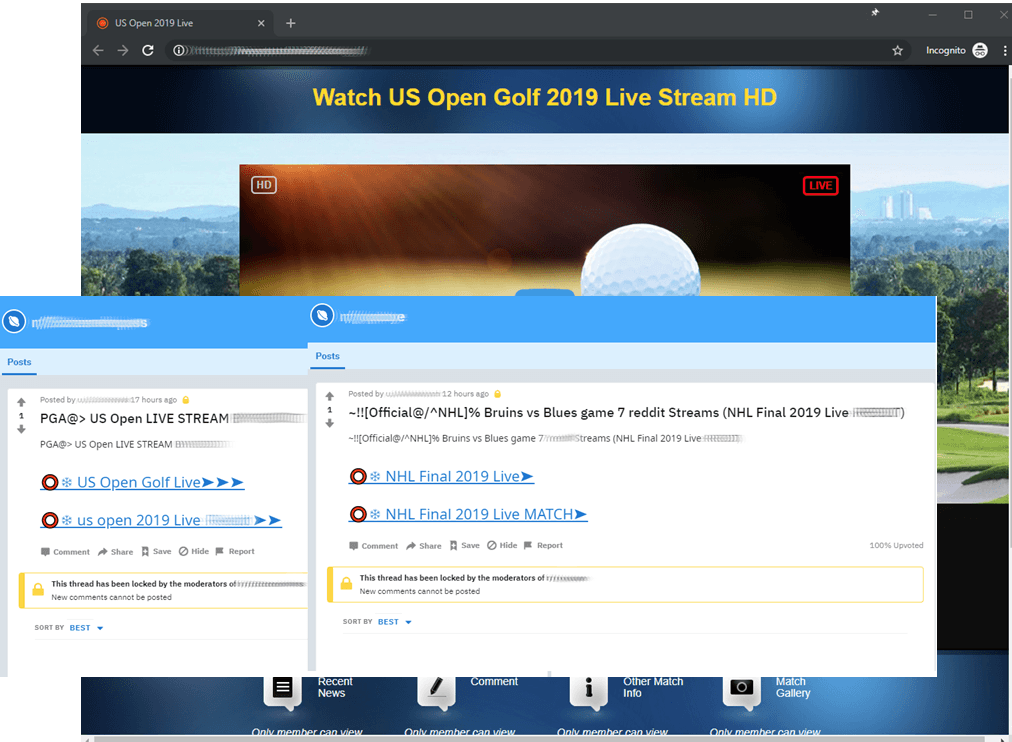This screenshot has height=742, width=1012.
Task: Click the golf ball video thumbnail
Action: point(545,230)
